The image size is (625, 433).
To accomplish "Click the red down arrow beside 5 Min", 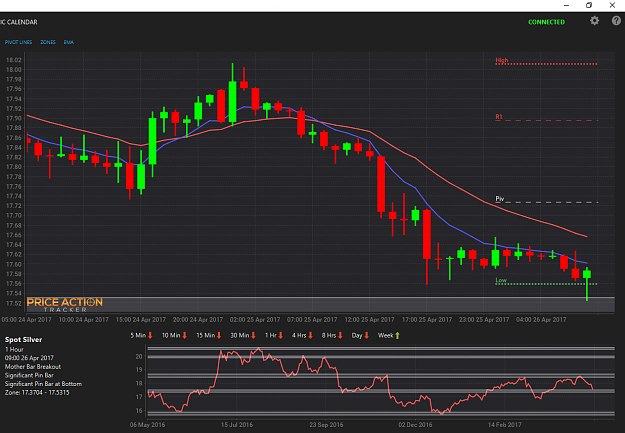I will (150, 336).
